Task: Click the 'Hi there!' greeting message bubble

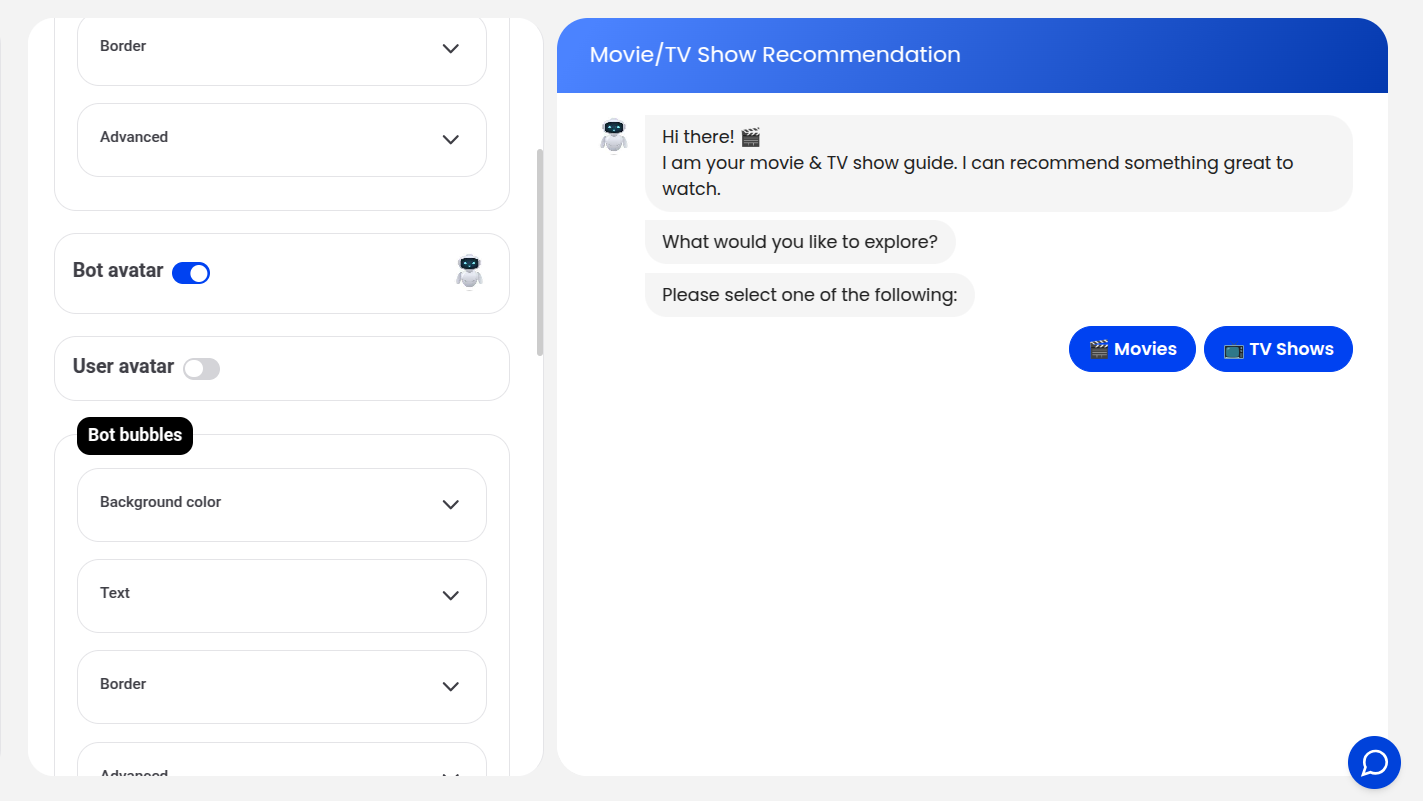Action: [998, 163]
